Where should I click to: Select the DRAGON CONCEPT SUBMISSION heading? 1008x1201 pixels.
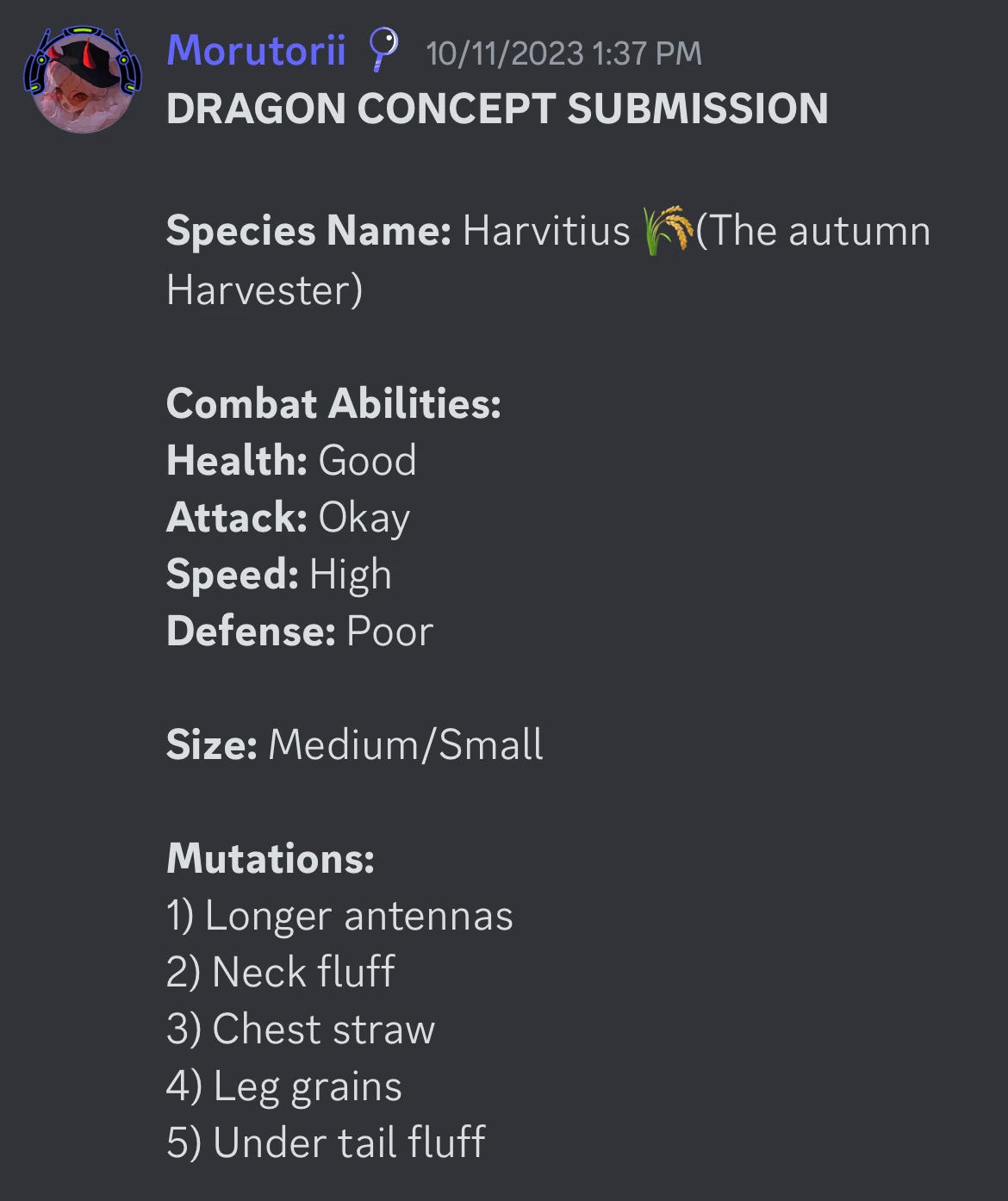pyautogui.click(x=496, y=108)
